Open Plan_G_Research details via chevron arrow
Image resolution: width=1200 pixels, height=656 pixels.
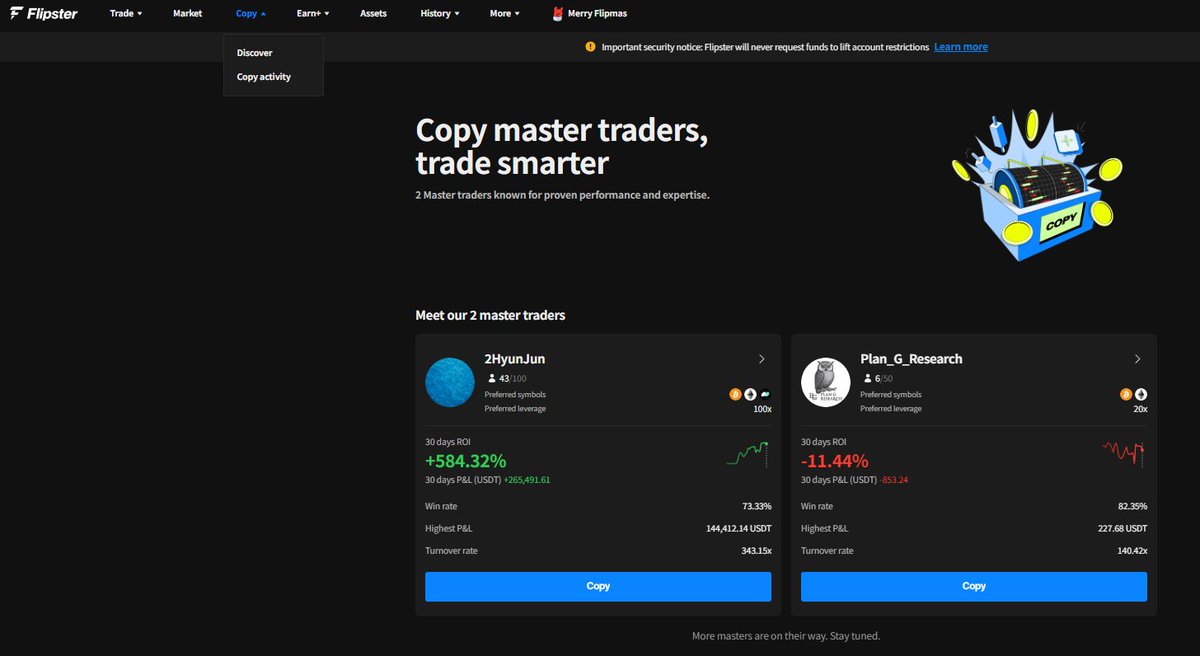pos(1137,359)
